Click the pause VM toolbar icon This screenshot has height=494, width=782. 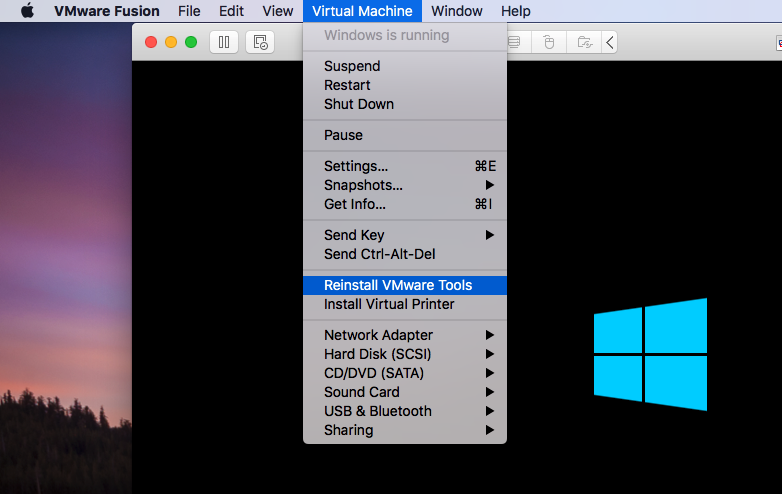[224, 42]
